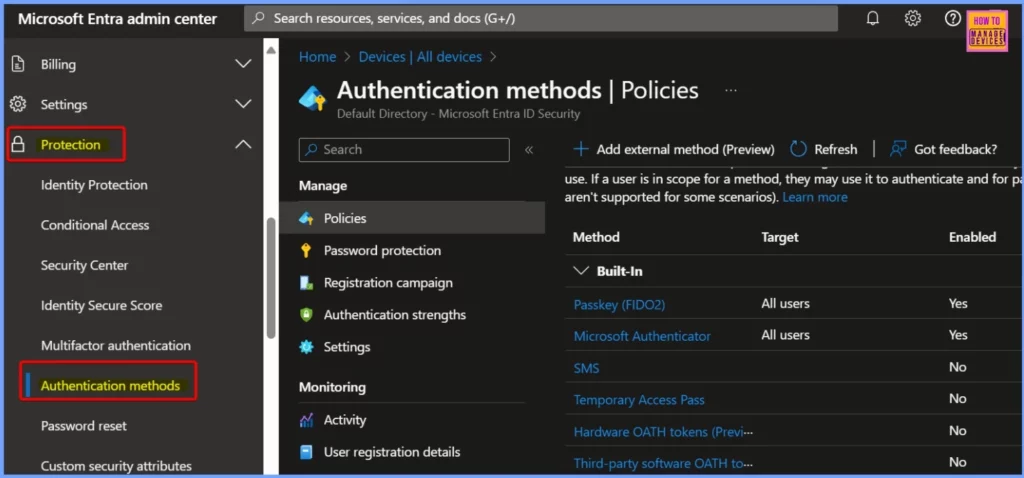Click the Method column header
This screenshot has height=478, width=1024.
pyautogui.click(x=596, y=237)
